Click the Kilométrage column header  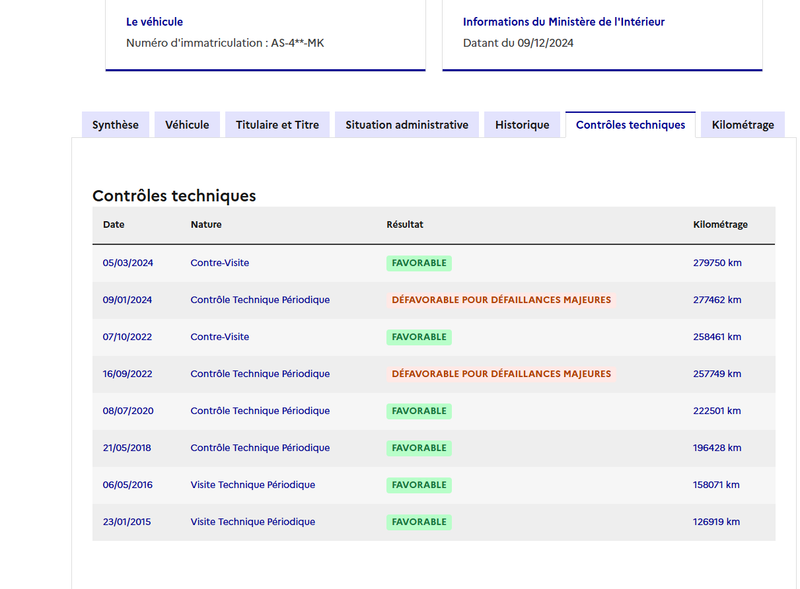(720, 225)
